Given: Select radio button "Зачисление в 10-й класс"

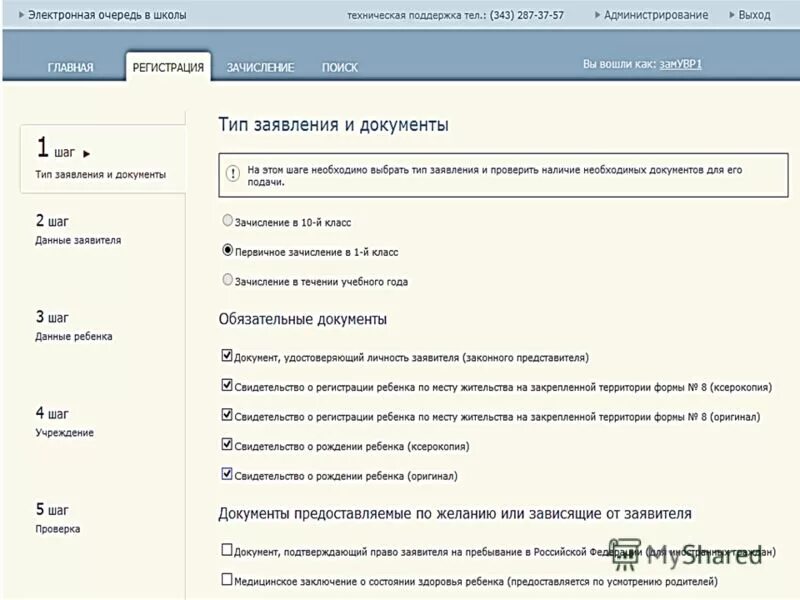Looking at the screenshot, I should coord(228,222).
